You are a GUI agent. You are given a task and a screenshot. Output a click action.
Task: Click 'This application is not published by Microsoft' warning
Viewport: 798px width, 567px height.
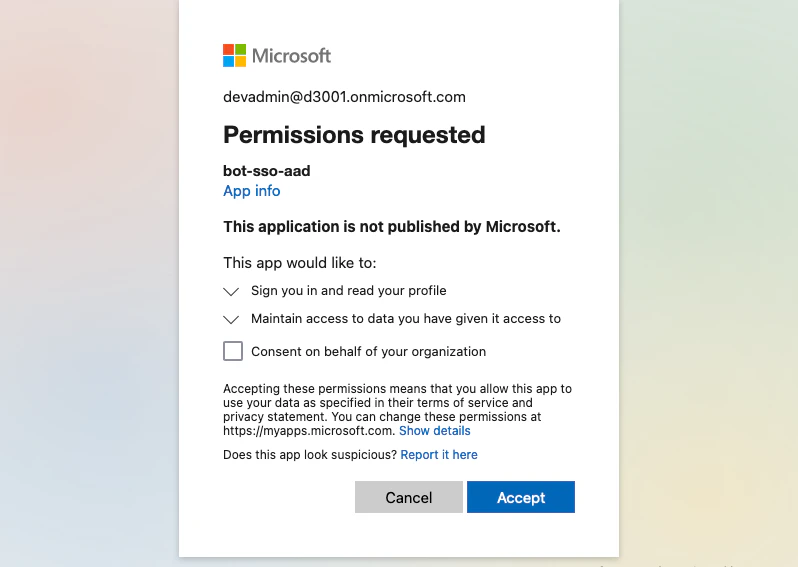pyautogui.click(x=392, y=226)
